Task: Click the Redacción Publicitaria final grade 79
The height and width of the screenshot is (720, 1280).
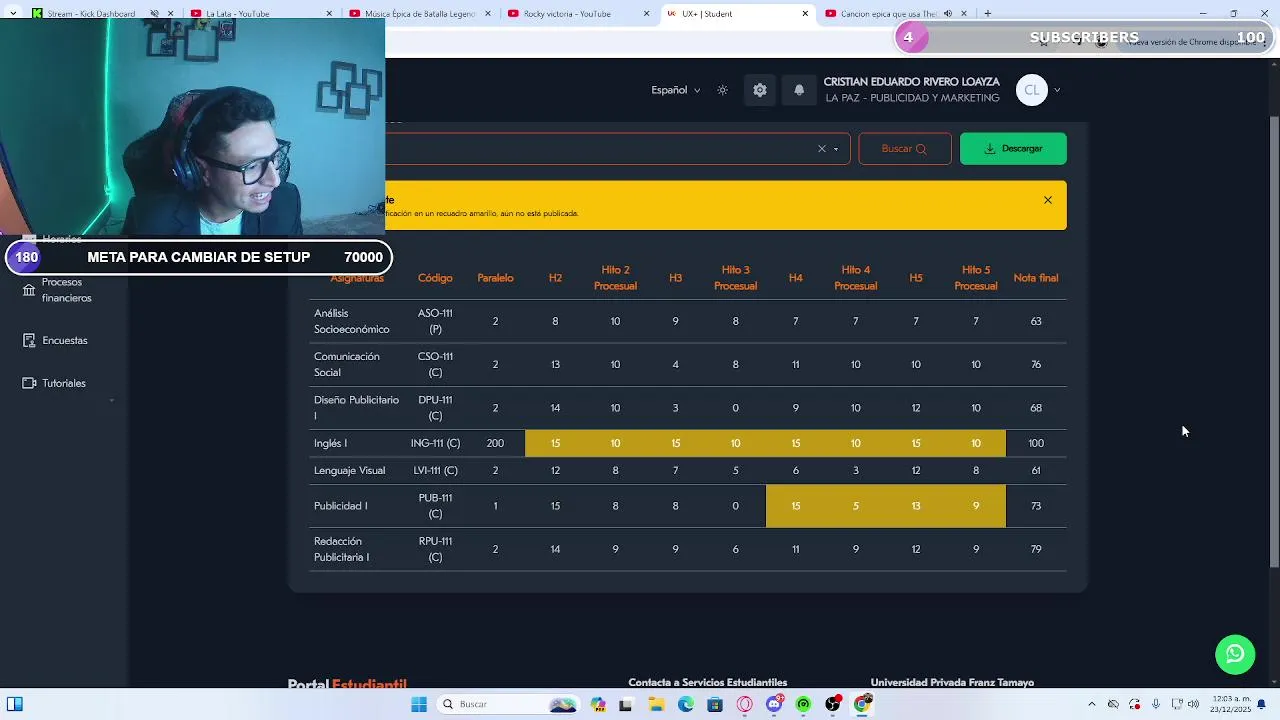Action: pyautogui.click(x=1036, y=549)
